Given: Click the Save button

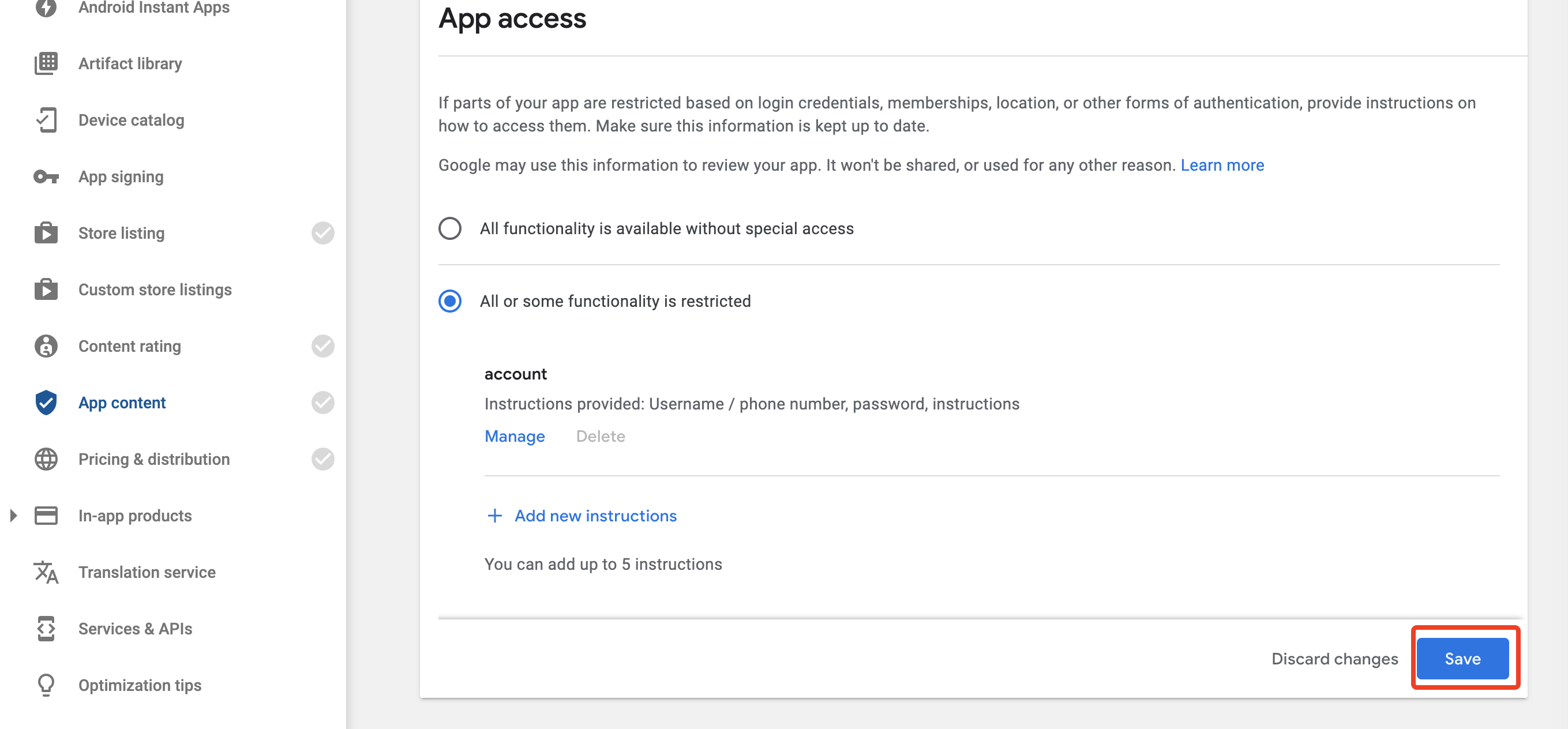Looking at the screenshot, I should (x=1462, y=658).
